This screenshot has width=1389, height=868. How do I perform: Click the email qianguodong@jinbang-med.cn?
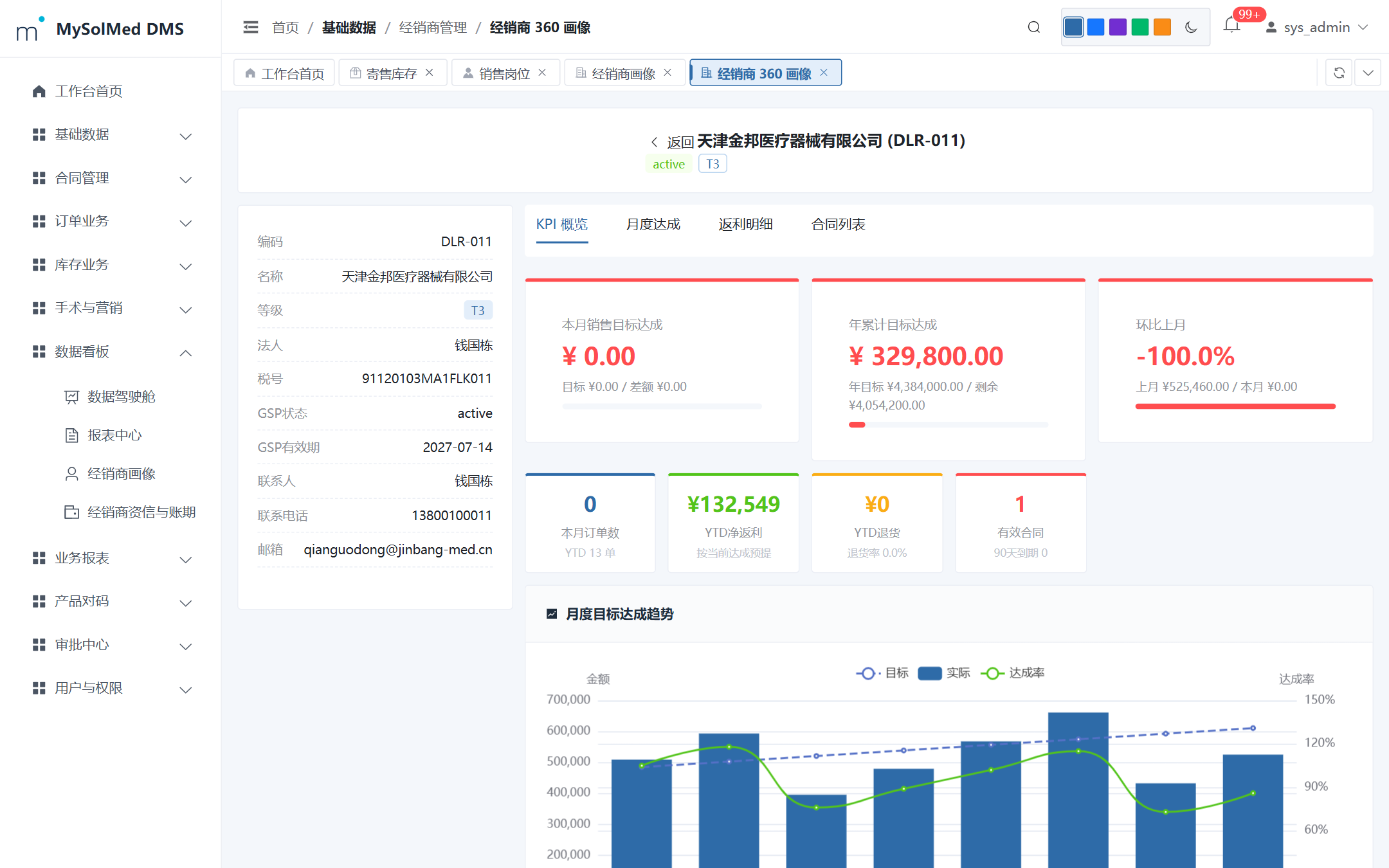pyautogui.click(x=398, y=550)
